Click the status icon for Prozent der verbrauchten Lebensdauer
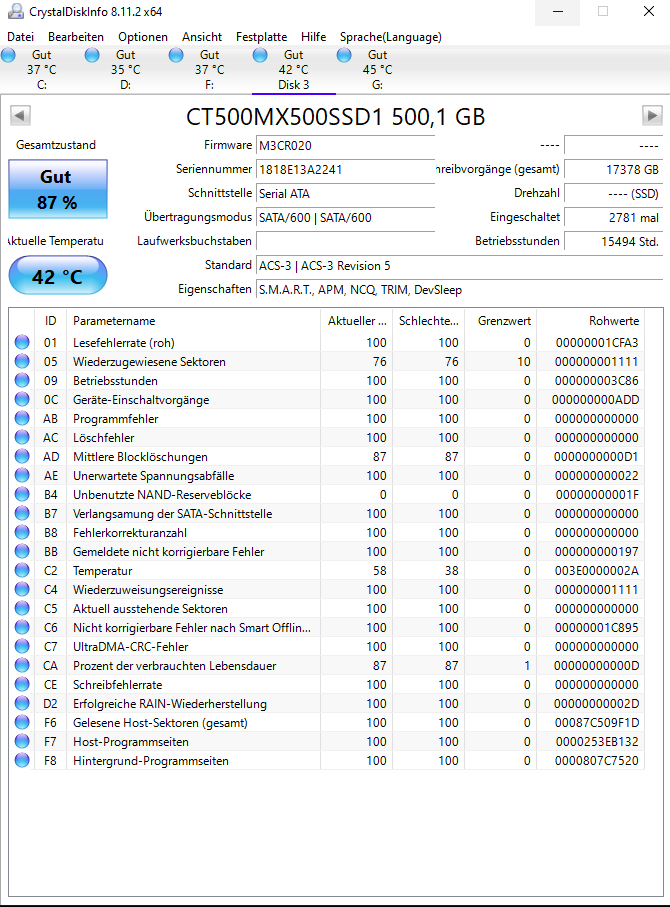 coord(22,665)
